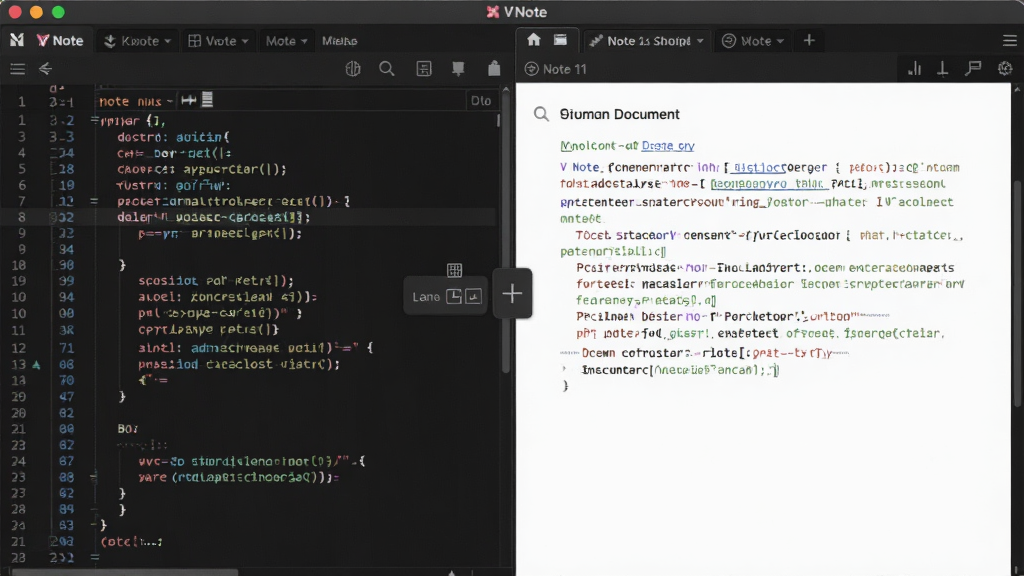This screenshot has height=576, width=1024.
Task: Click the editor horizontal scrollbar
Action: tap(124, 572)
